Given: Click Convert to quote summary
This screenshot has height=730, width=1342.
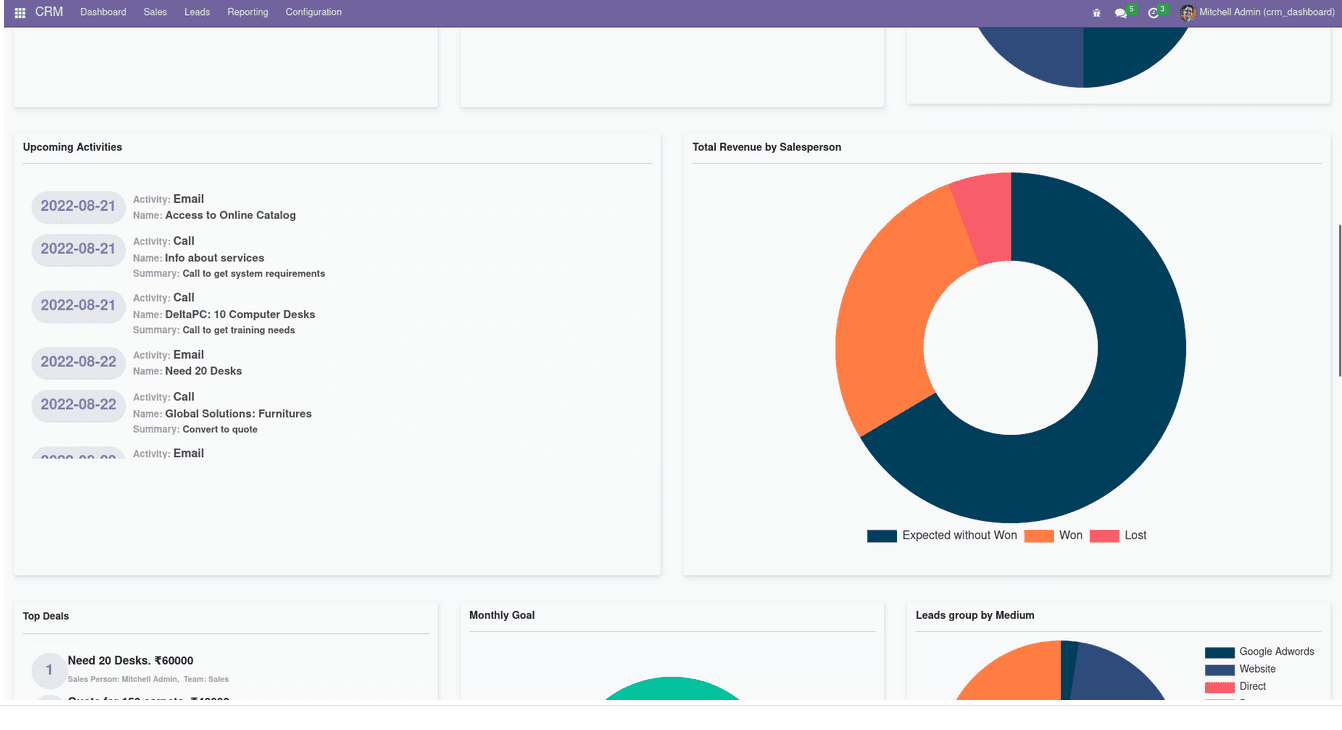Looking at the screenshot, I should click(220, 430).
